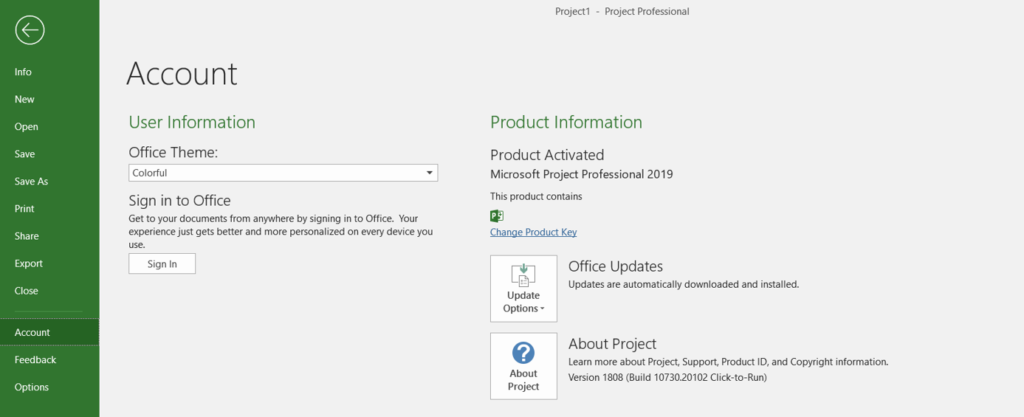Go to the New page
The height and width of the screenshot is (417, 1024).
point(24,99)
